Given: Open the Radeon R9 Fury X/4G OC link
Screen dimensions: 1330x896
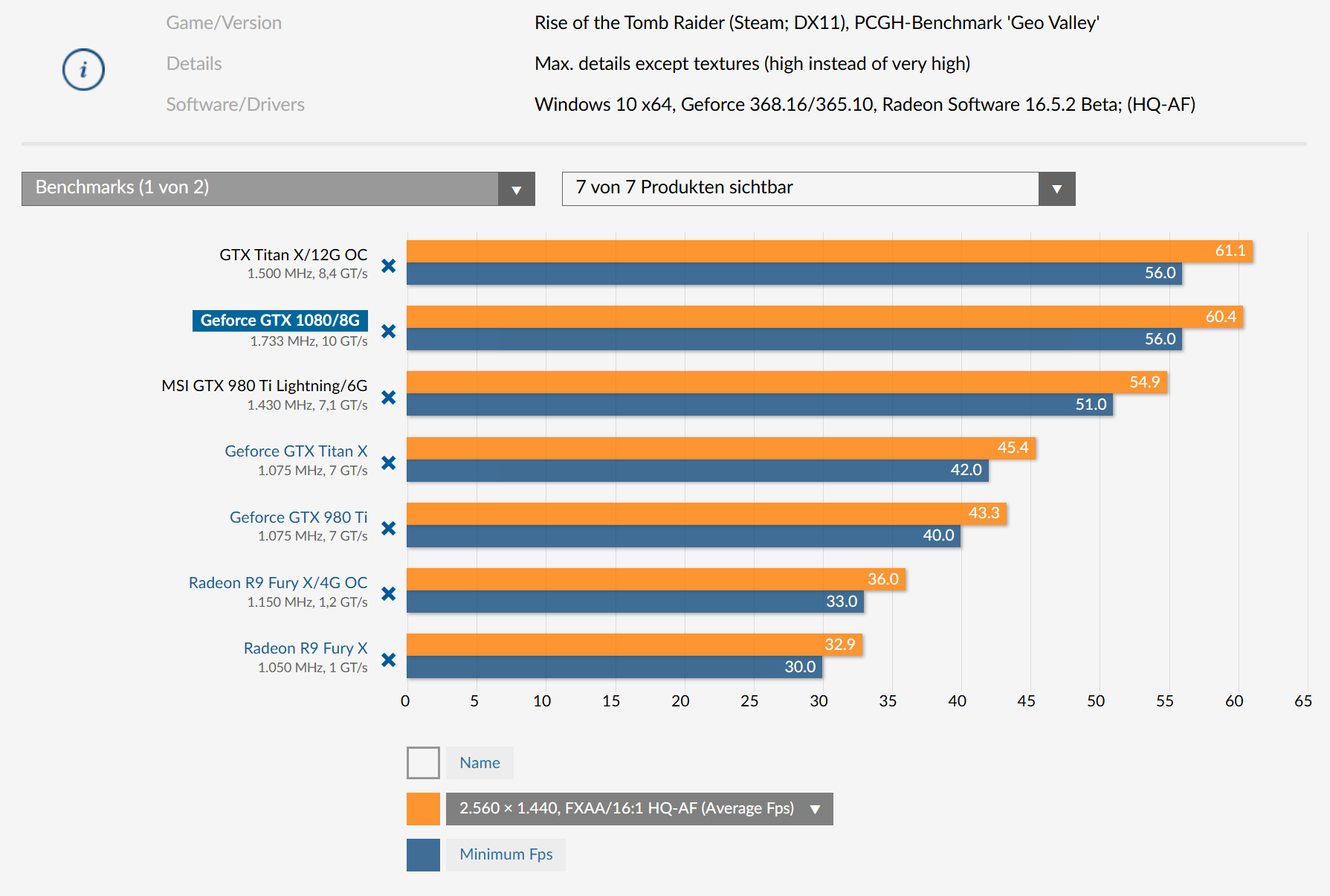Looking at the screenshot, I should coord(277,583).
